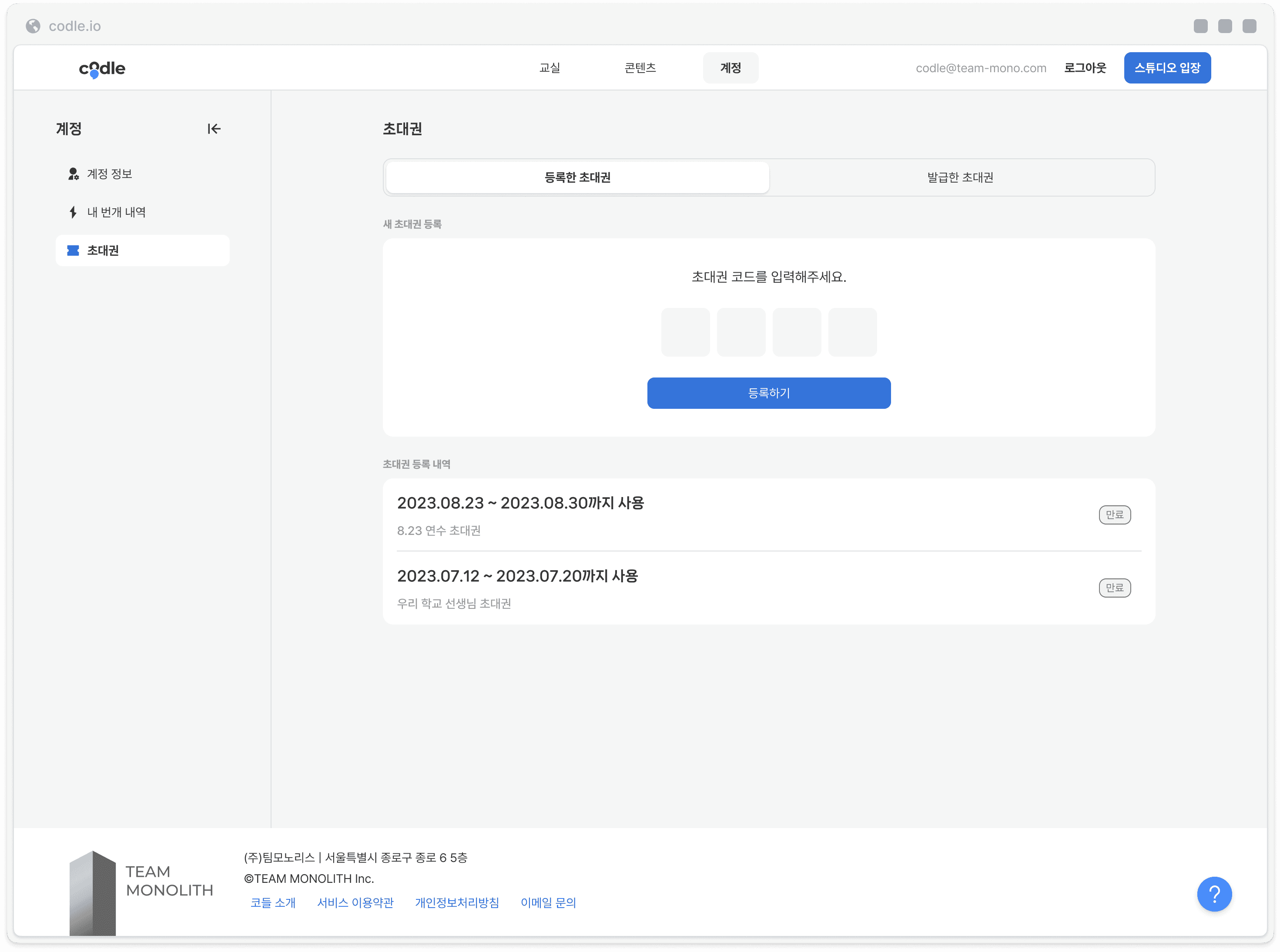Focus the last invitation code box
Viewport: 1280px width, 952px height.
[x=852, y=332]
